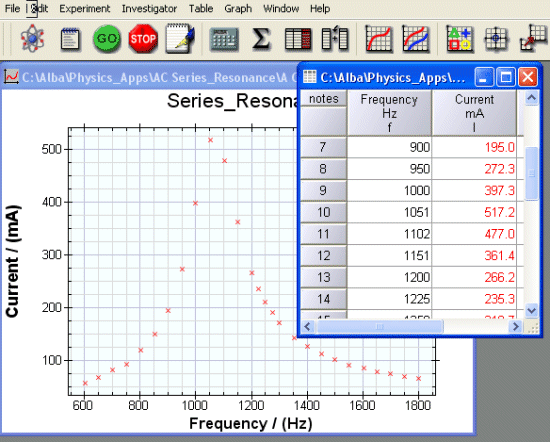Click the table's scroll up arrow
550x442 pixels.
pos(531,98)
